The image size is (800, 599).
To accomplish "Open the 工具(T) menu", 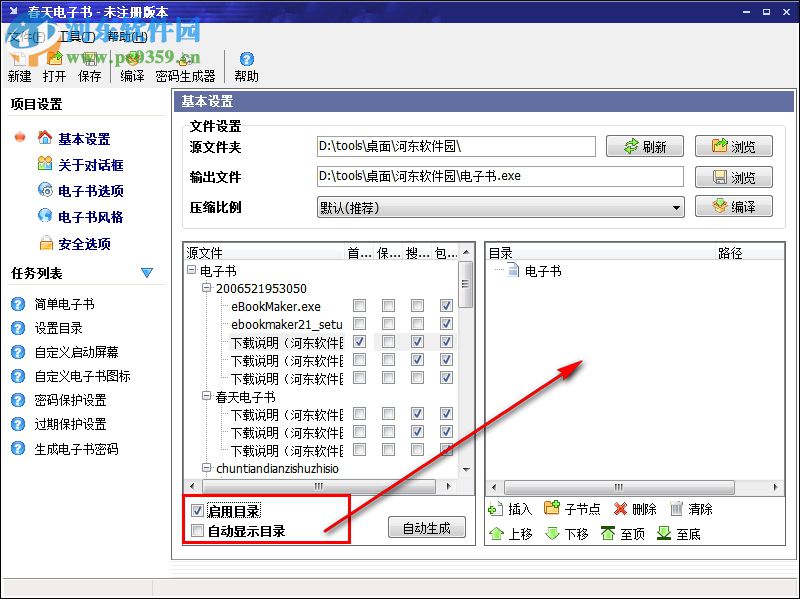I will (77, 37).
